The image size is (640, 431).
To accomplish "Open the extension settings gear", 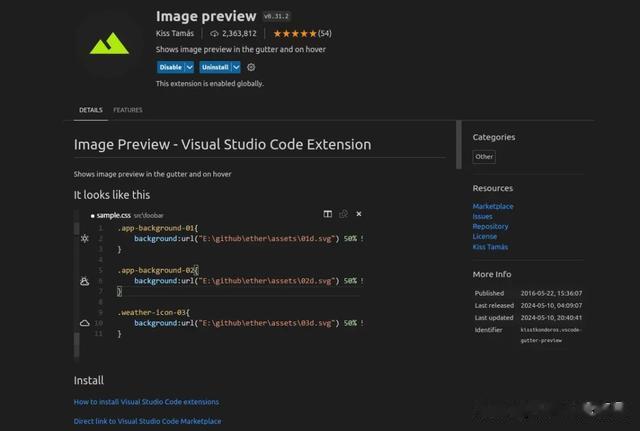I will pos(251,67).
